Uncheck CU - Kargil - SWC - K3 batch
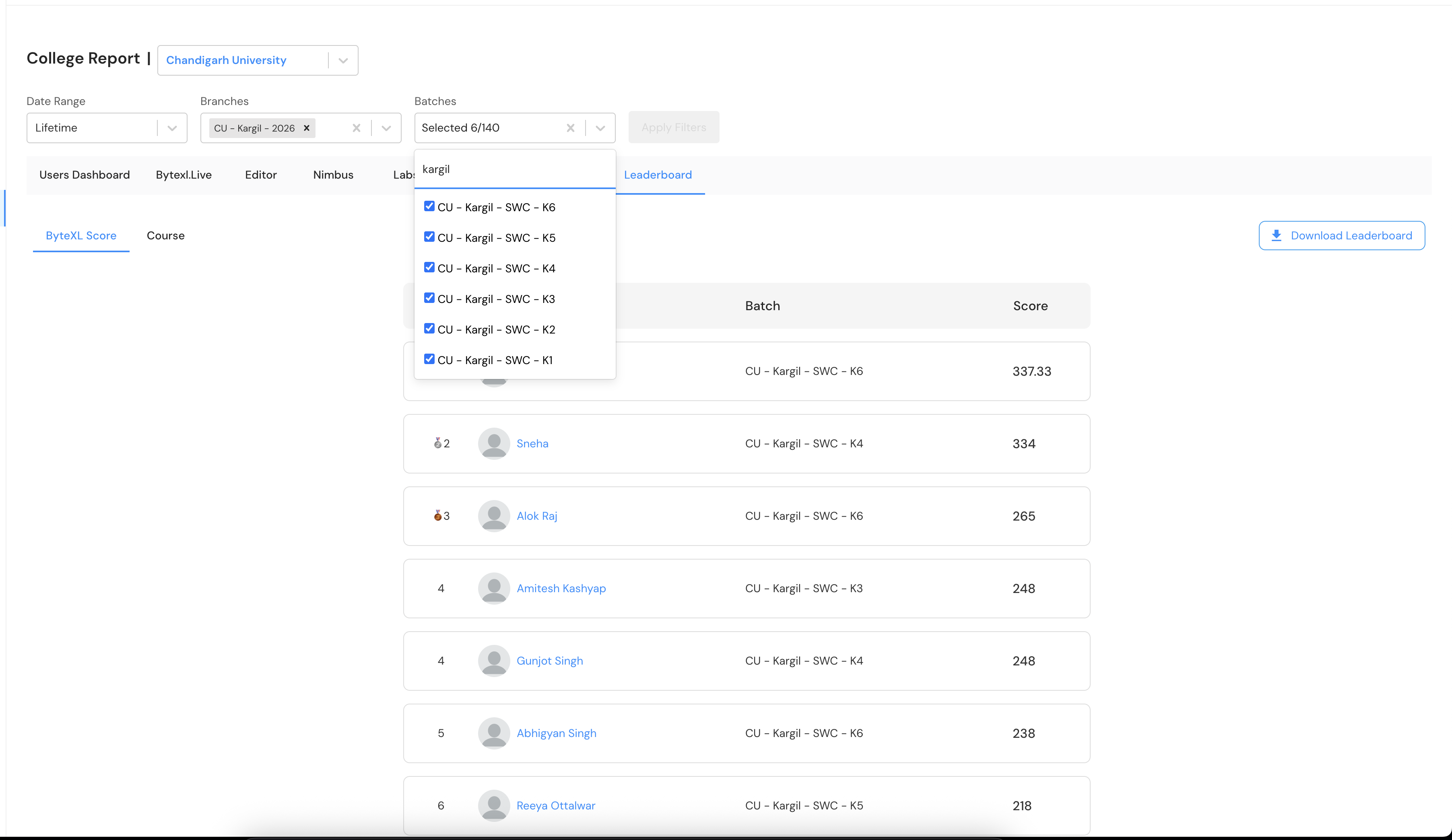 429,298
